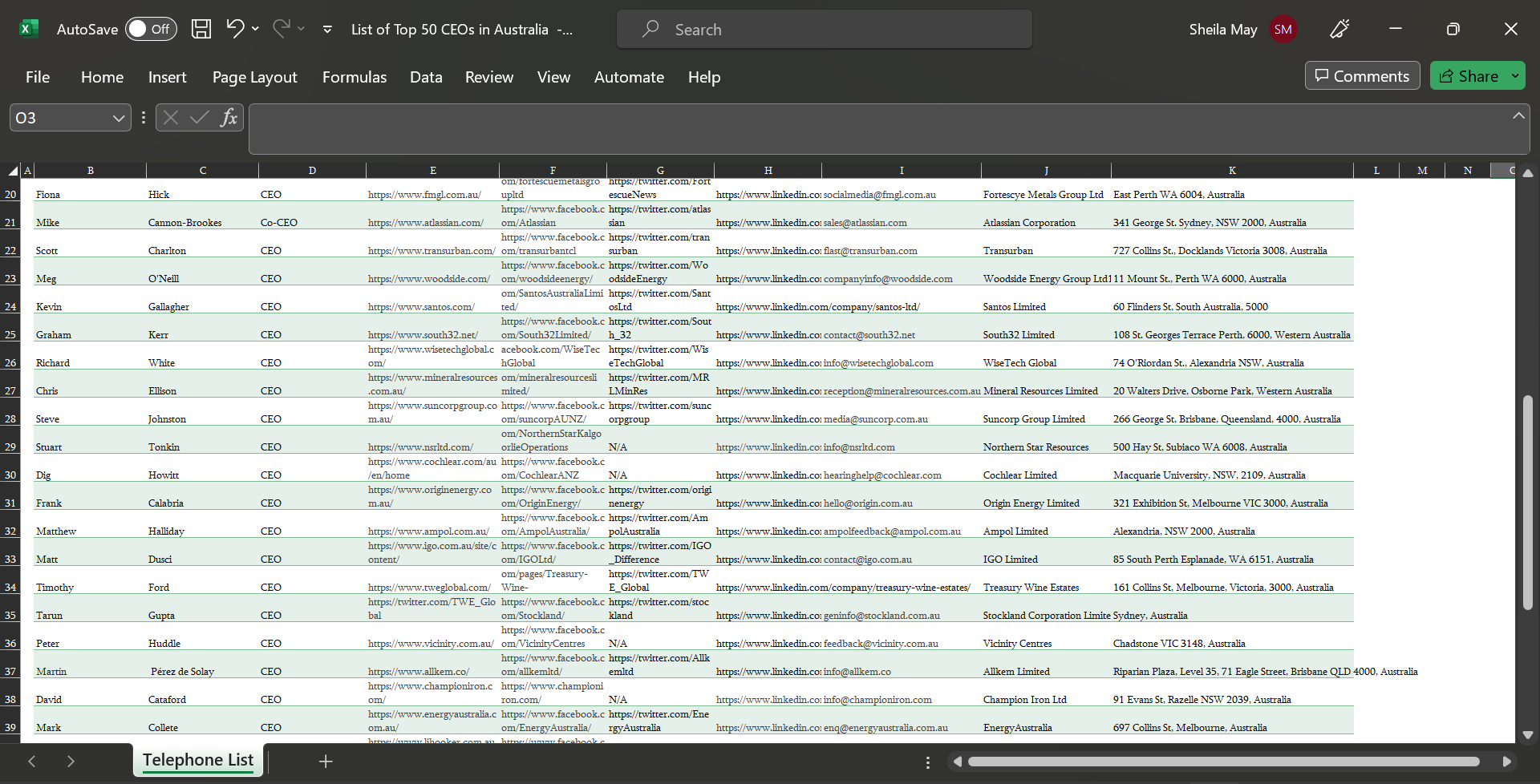The image size is (1540, 784).
Task: Undo the last action
Action: (x=234, y=29)
